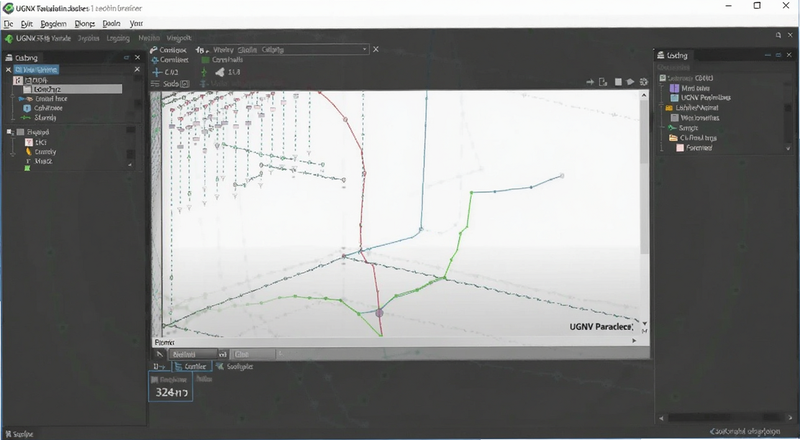800x440 pixels.
Task: Click the pencil icon below the viewport
Action: 160,354
